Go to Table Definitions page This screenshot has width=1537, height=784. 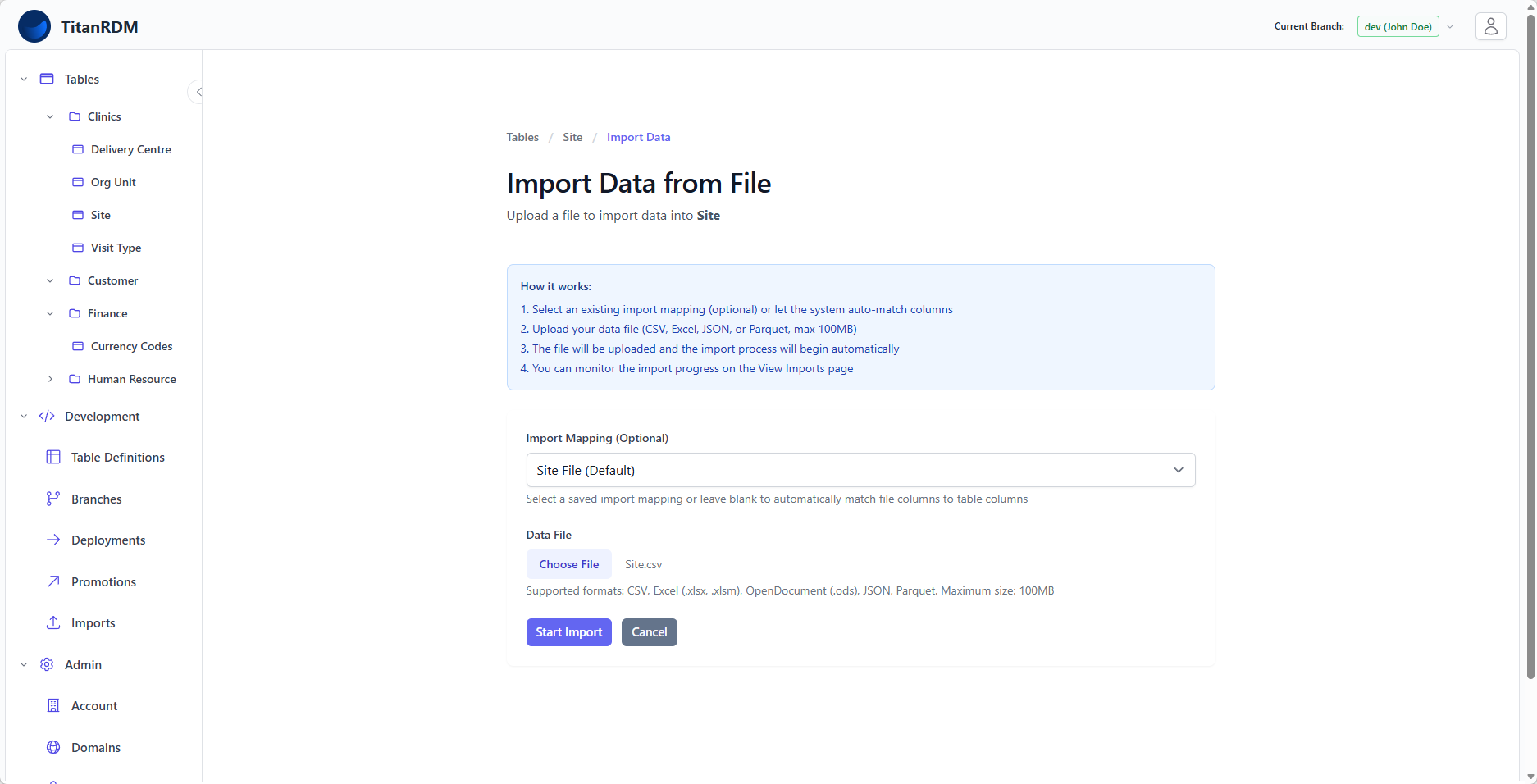tap(118, 457)
